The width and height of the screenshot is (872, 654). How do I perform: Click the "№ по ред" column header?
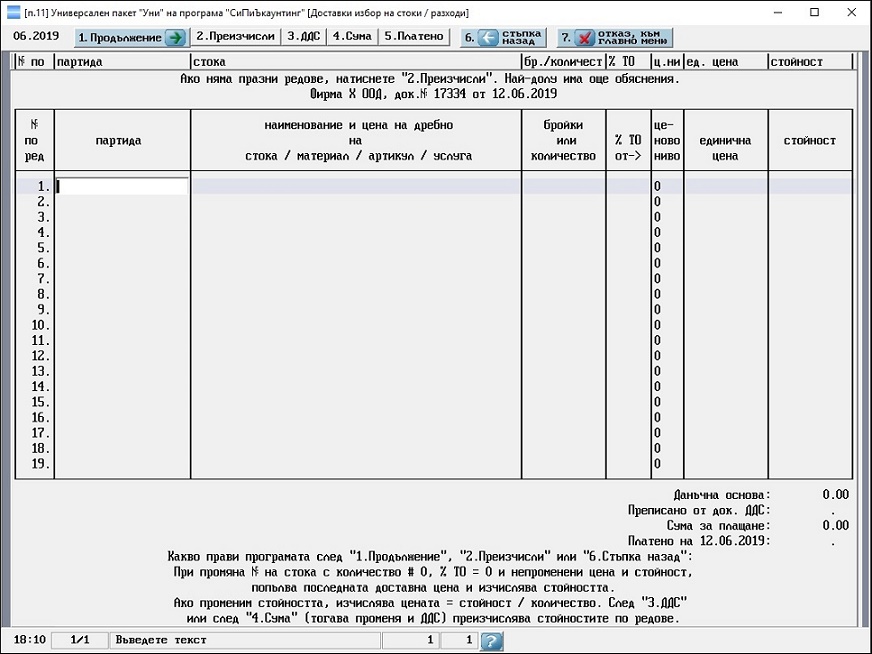coord(34,140)
